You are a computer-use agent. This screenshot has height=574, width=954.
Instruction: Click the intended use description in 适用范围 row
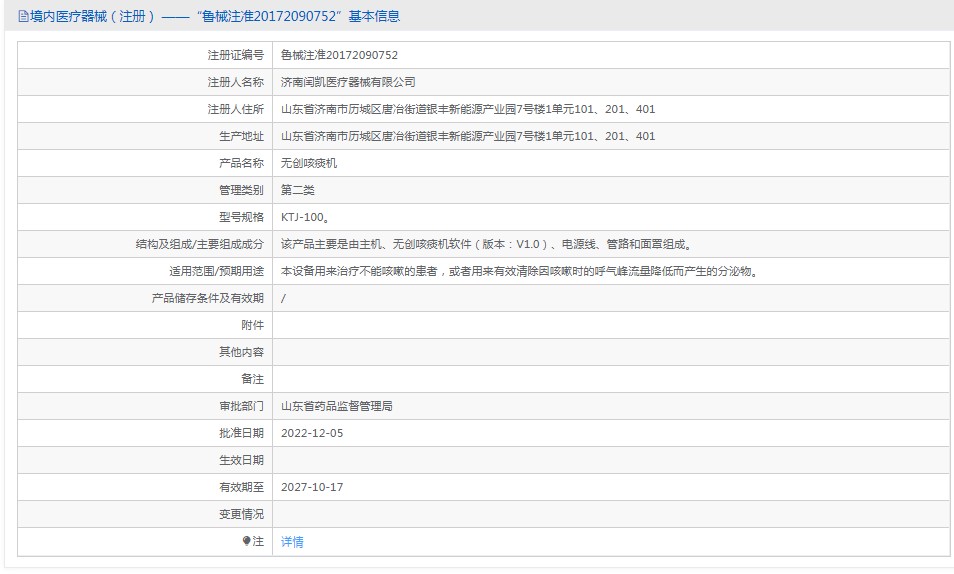click(x=517, y=272)
